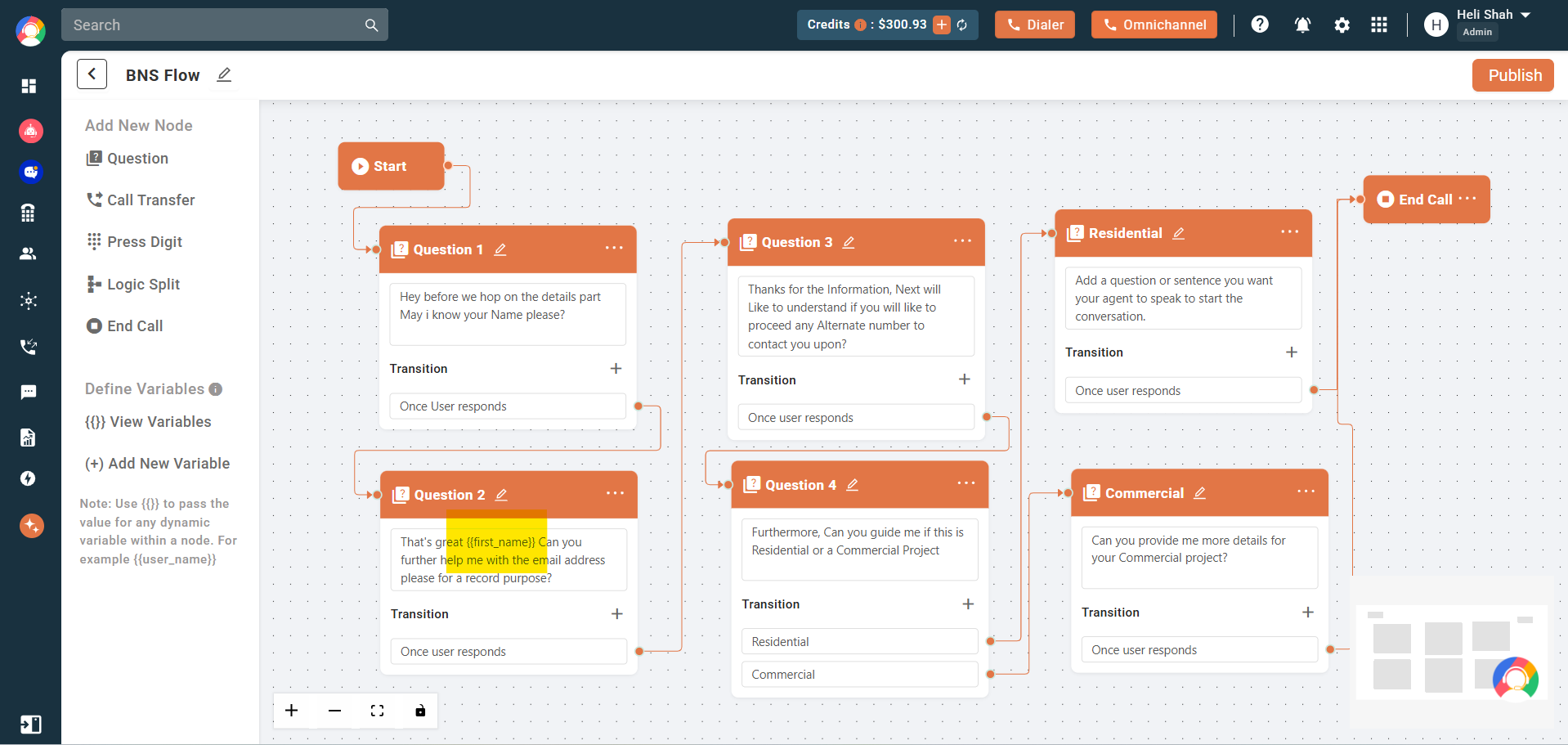Open the notifications bell
Viewport: 1568px width, 745px height.
[1302, 25]
